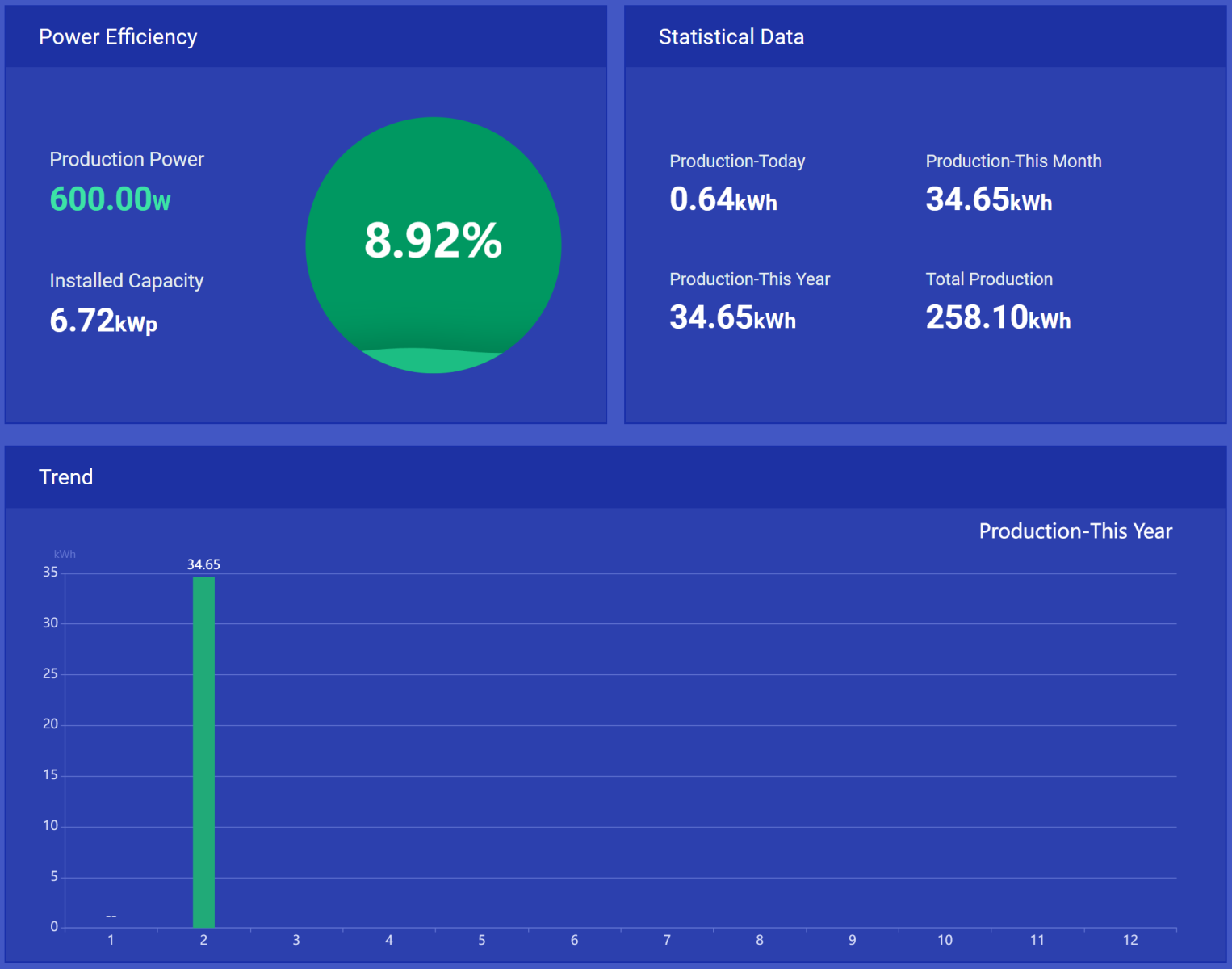Click month 12 on the x-axis
This screenshot has width=1232, height=969.
point(1129,940)
